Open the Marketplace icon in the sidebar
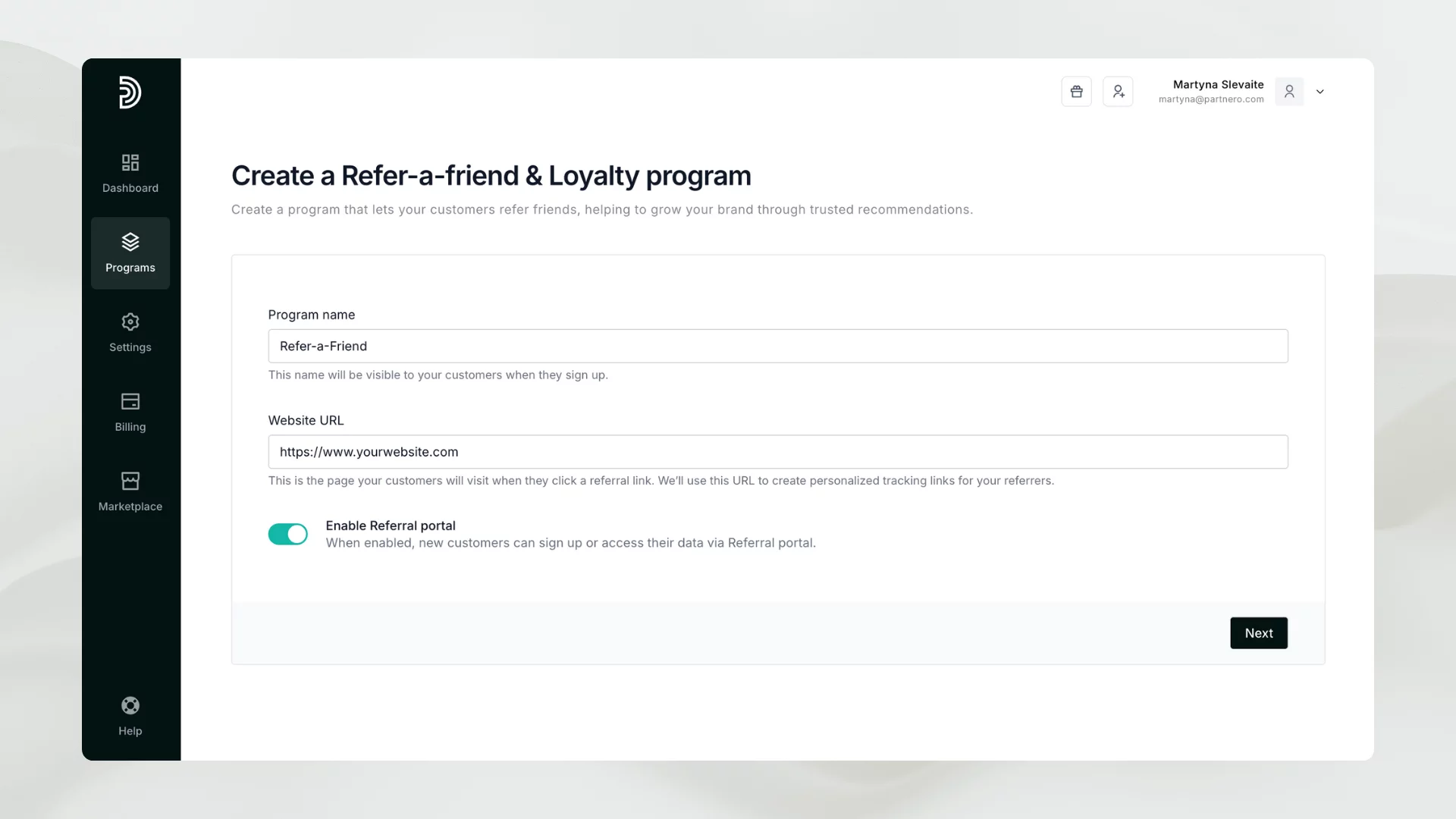 (x=130, y=481)
